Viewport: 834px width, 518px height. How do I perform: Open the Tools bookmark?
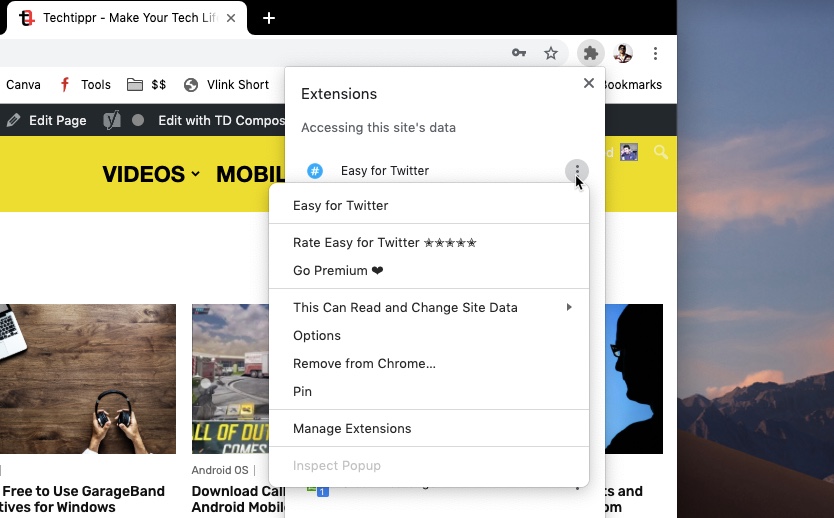85,85
